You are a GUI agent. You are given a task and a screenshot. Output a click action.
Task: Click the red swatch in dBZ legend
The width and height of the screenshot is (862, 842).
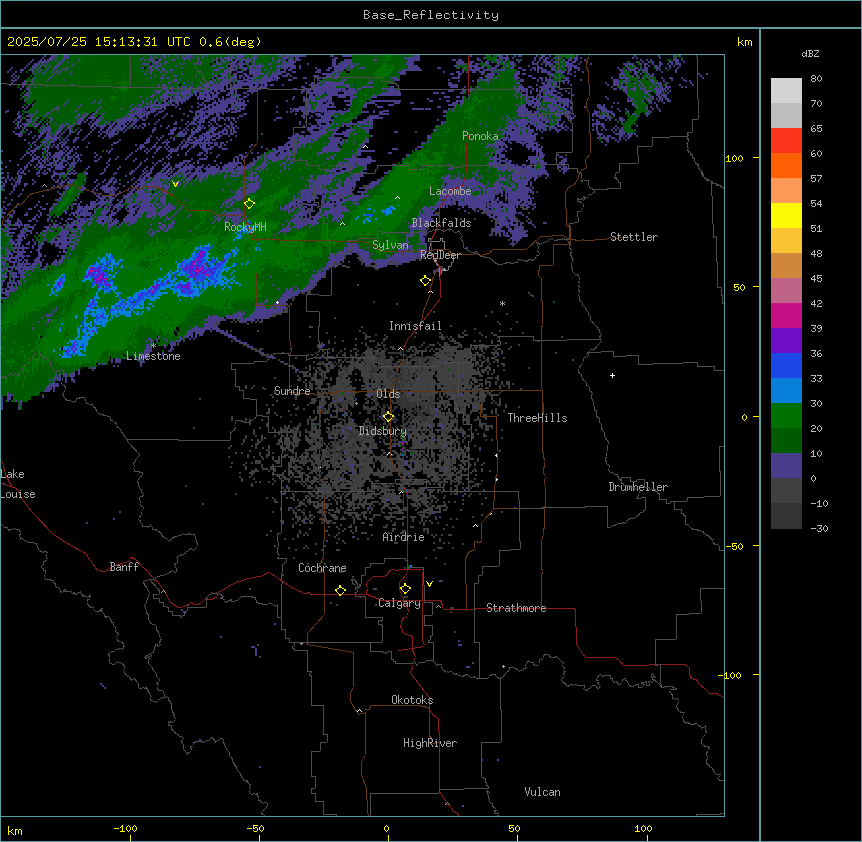coord(786,140)
